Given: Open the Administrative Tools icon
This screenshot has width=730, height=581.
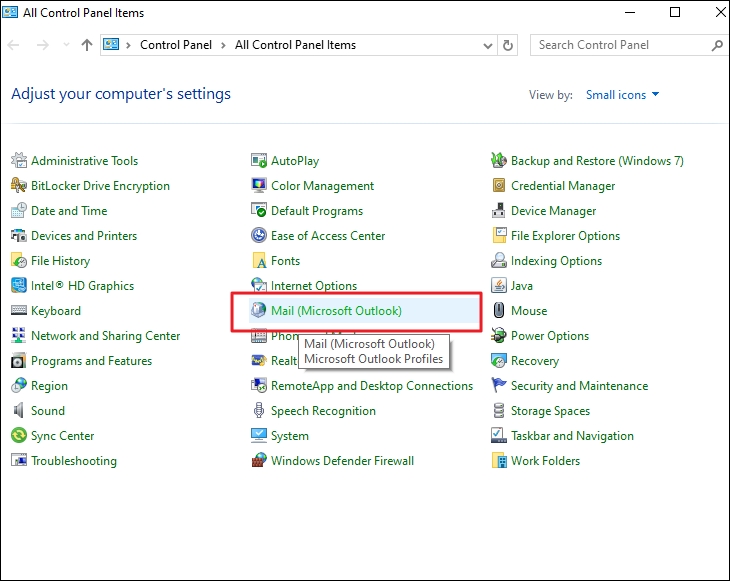Looking at the screenshot, I should tap(19, 161).
